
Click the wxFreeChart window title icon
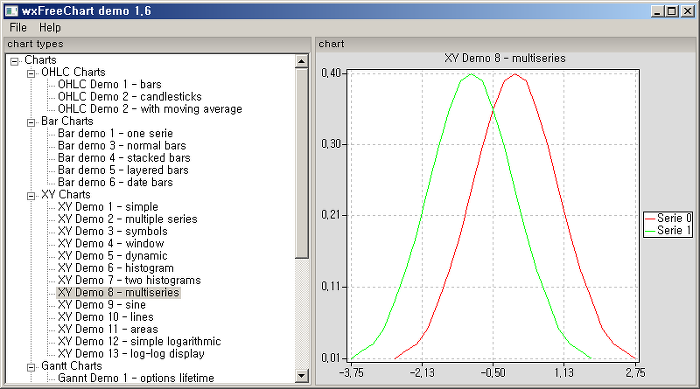click(11, 11)
